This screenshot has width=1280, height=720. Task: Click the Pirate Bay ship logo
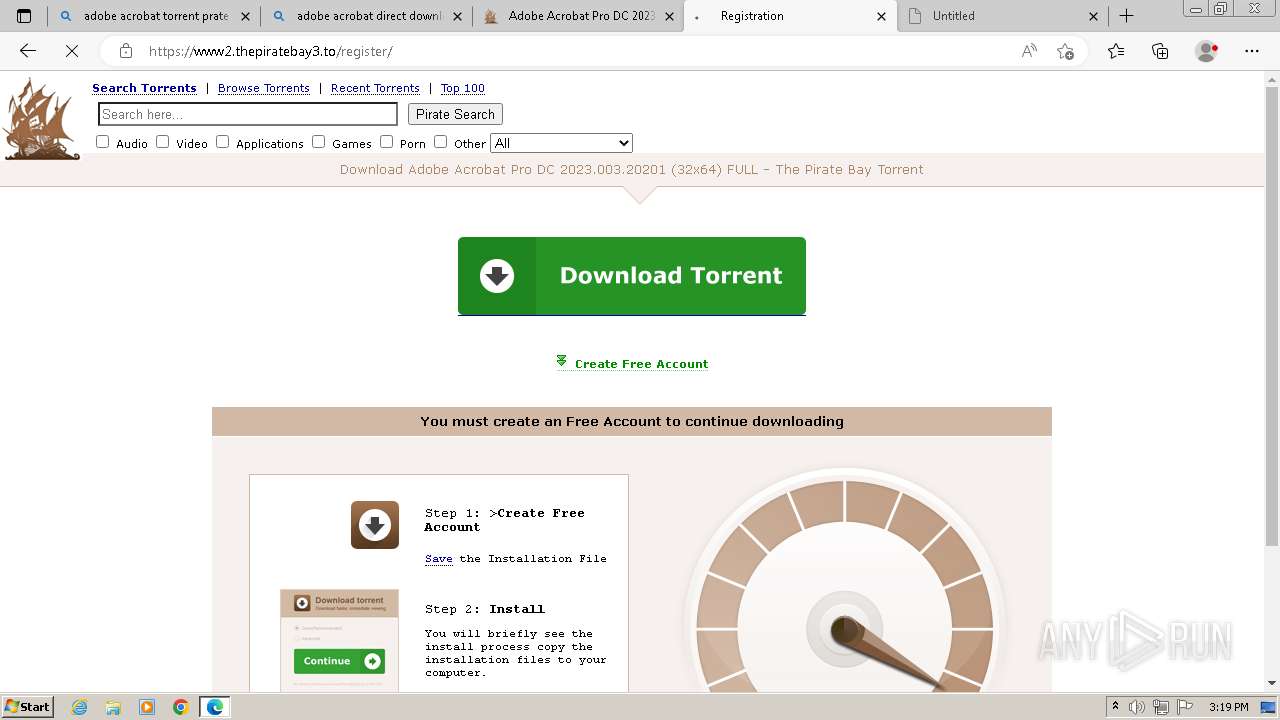coord(41,119)
